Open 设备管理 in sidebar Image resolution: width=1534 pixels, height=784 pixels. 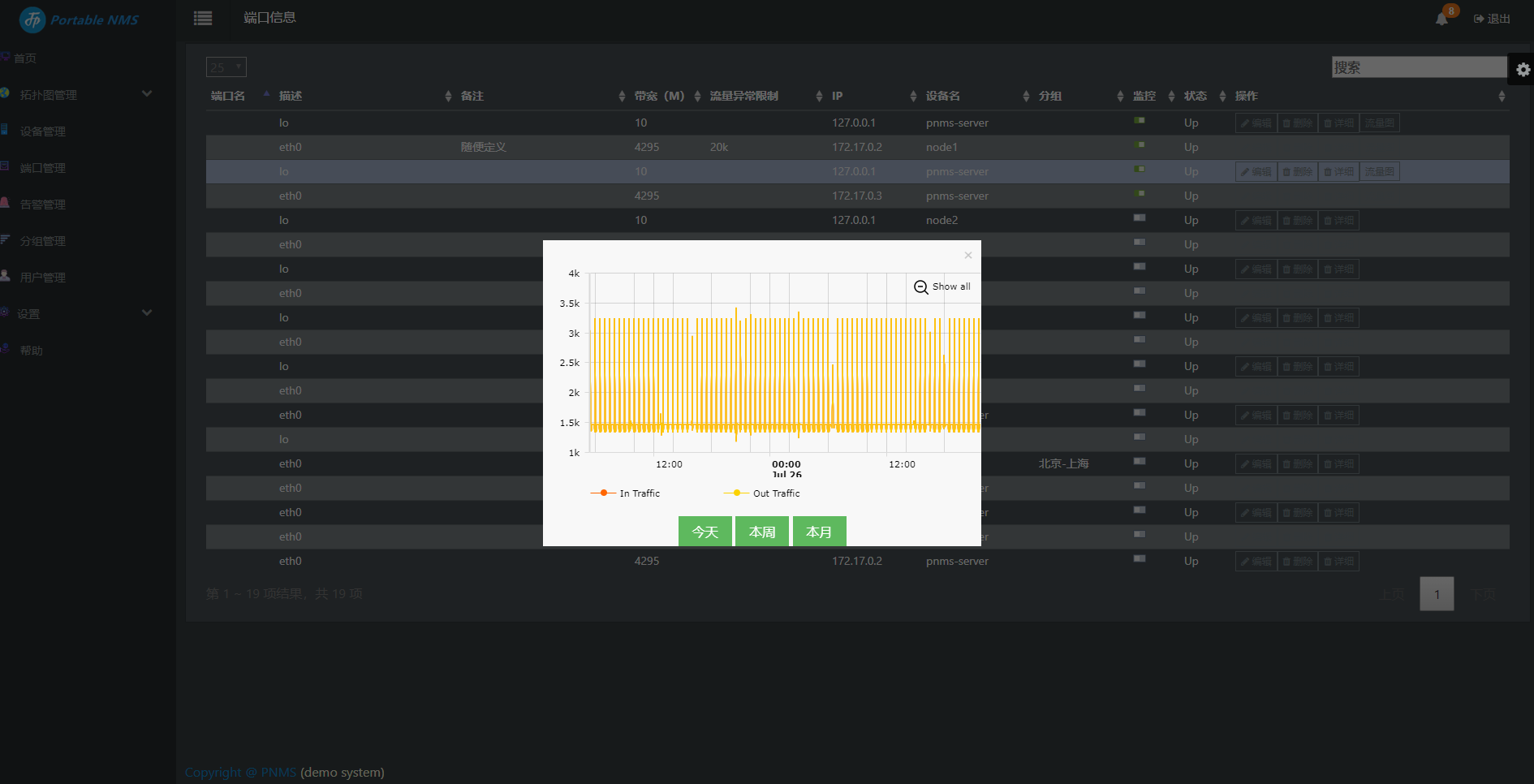42,131
